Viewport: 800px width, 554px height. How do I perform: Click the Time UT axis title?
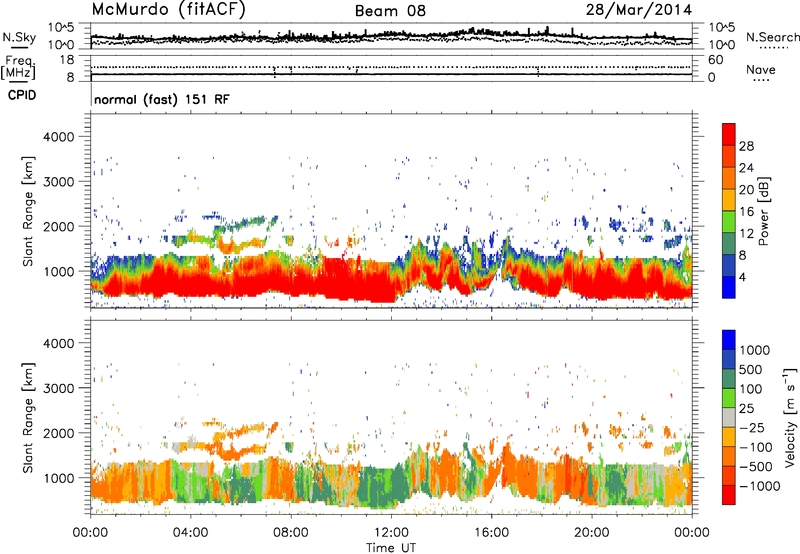coord(391,548)
